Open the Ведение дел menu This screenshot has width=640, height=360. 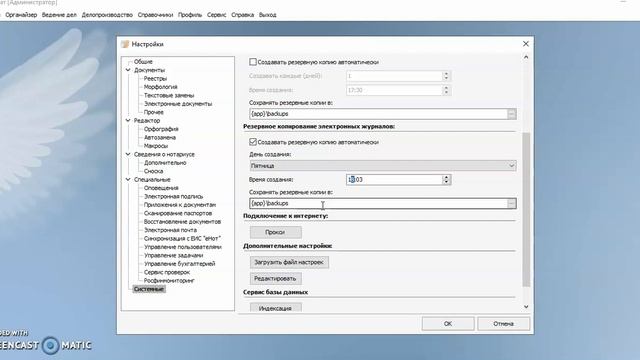point(59,15)
